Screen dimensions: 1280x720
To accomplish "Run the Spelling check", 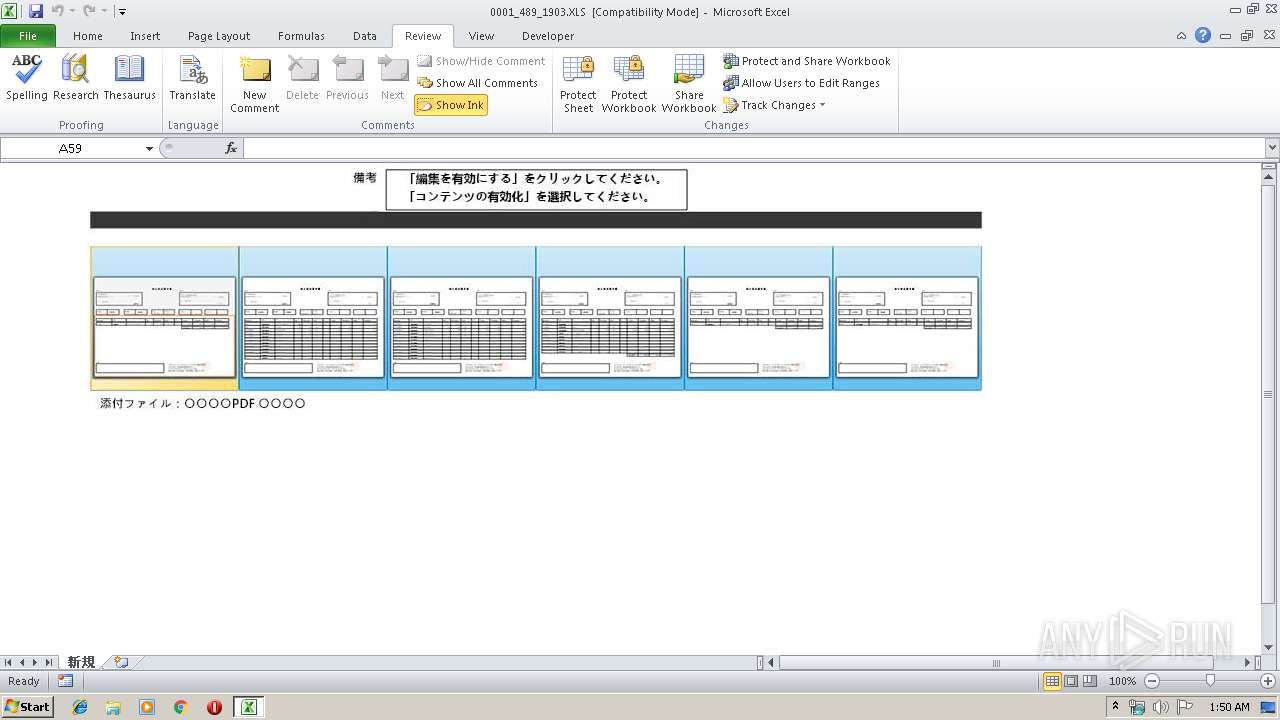I will [27, 78].
